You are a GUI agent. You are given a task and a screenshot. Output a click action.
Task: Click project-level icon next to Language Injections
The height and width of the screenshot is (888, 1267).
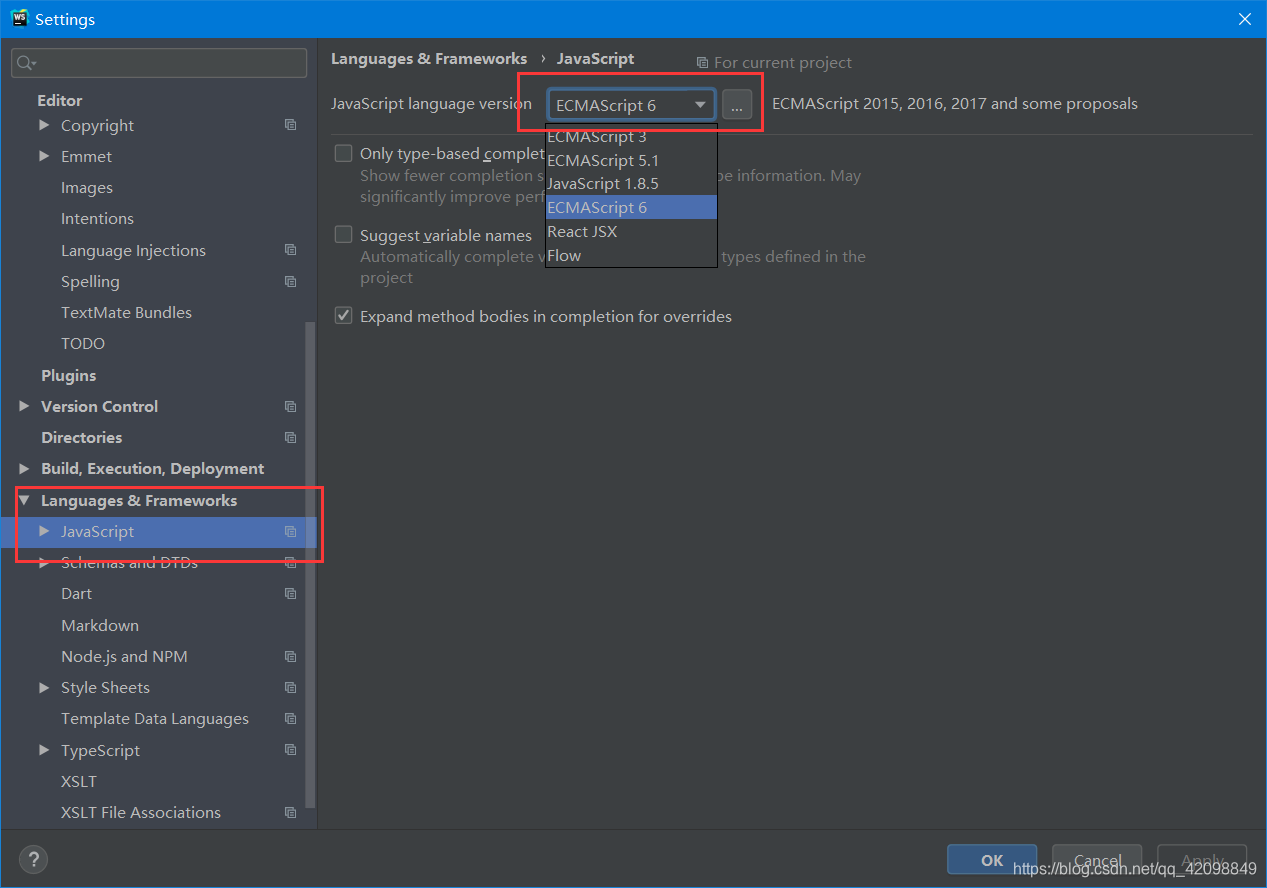[x=290, y=250]
